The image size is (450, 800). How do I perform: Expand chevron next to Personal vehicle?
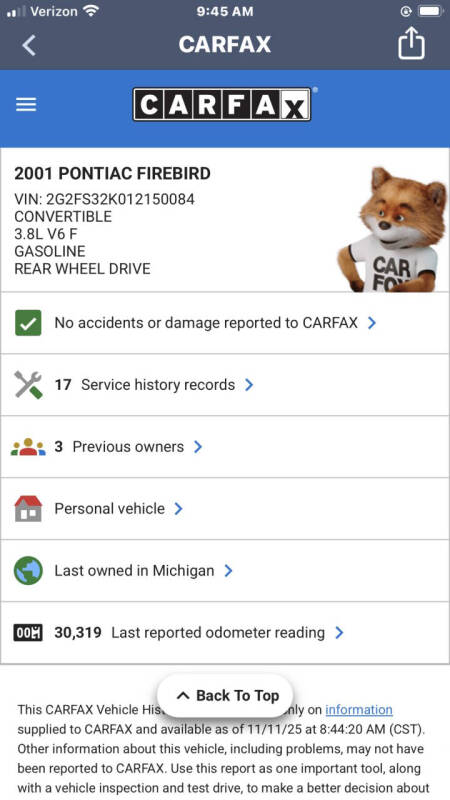click(x=179, y=509)
